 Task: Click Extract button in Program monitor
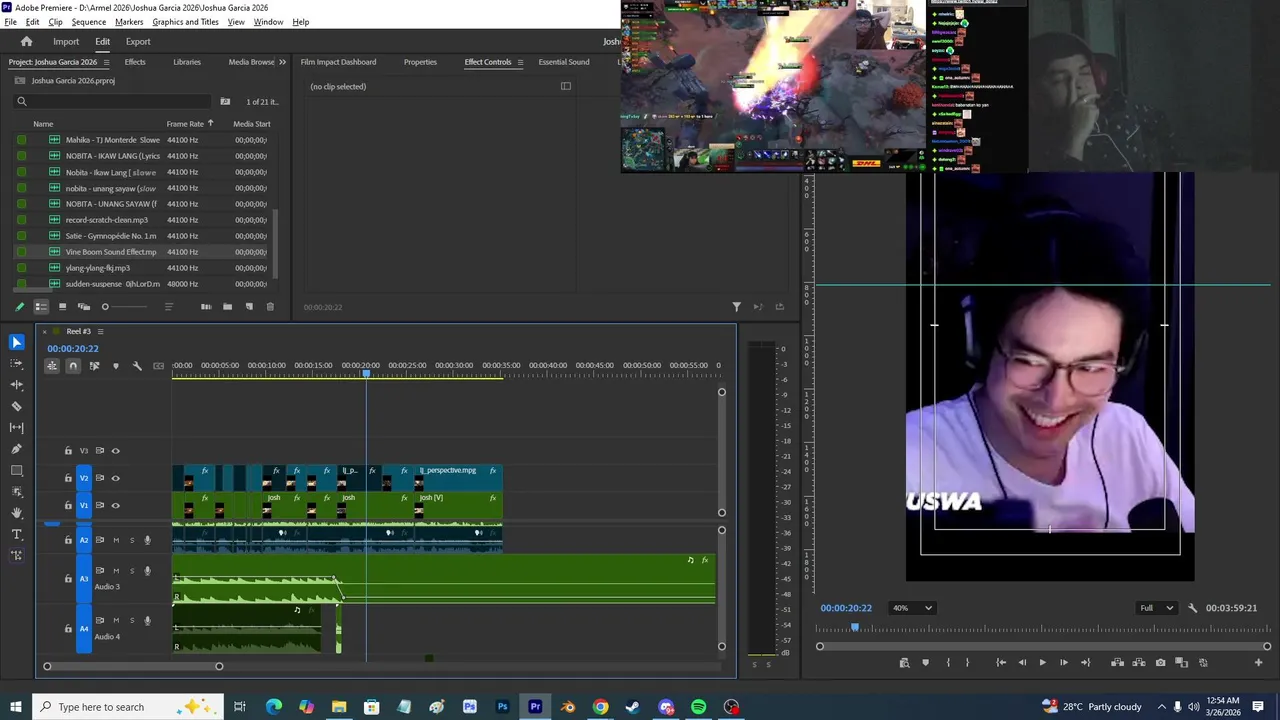tap(1138, 662)
